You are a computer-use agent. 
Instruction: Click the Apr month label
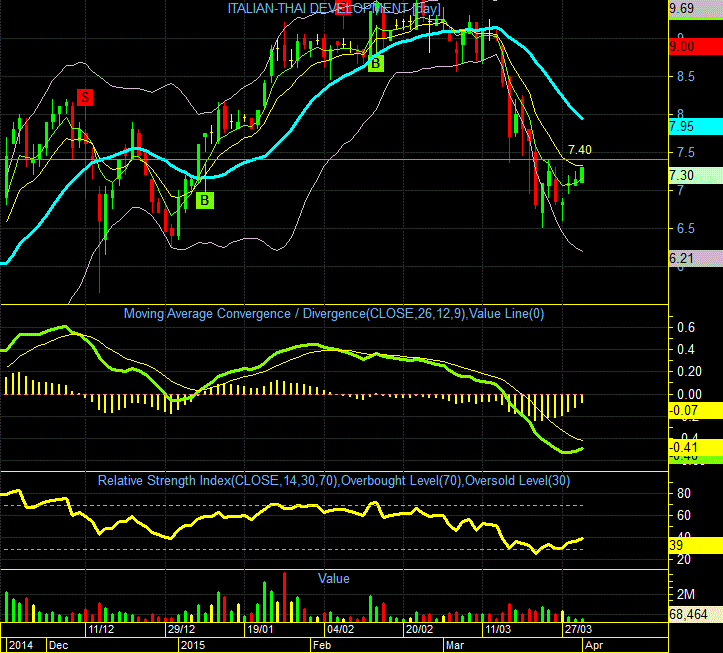[x=593, y=645]
